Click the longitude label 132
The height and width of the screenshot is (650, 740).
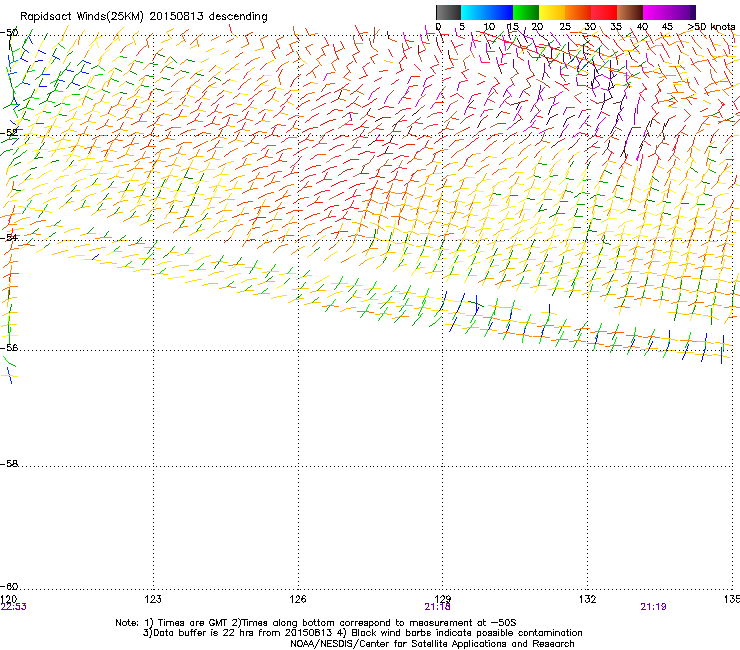(588, 599)
